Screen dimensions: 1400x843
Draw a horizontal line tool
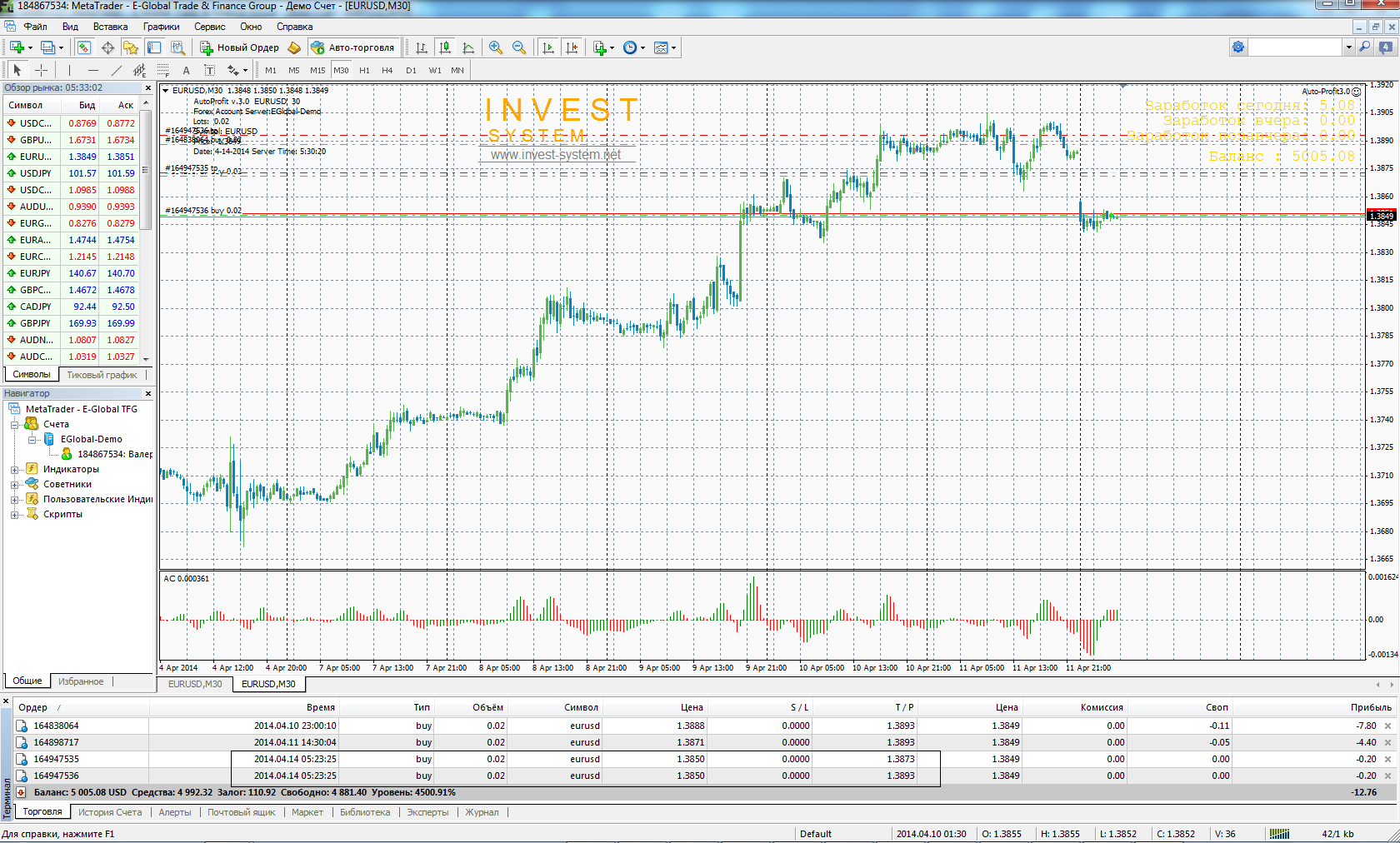coord(92,71)
